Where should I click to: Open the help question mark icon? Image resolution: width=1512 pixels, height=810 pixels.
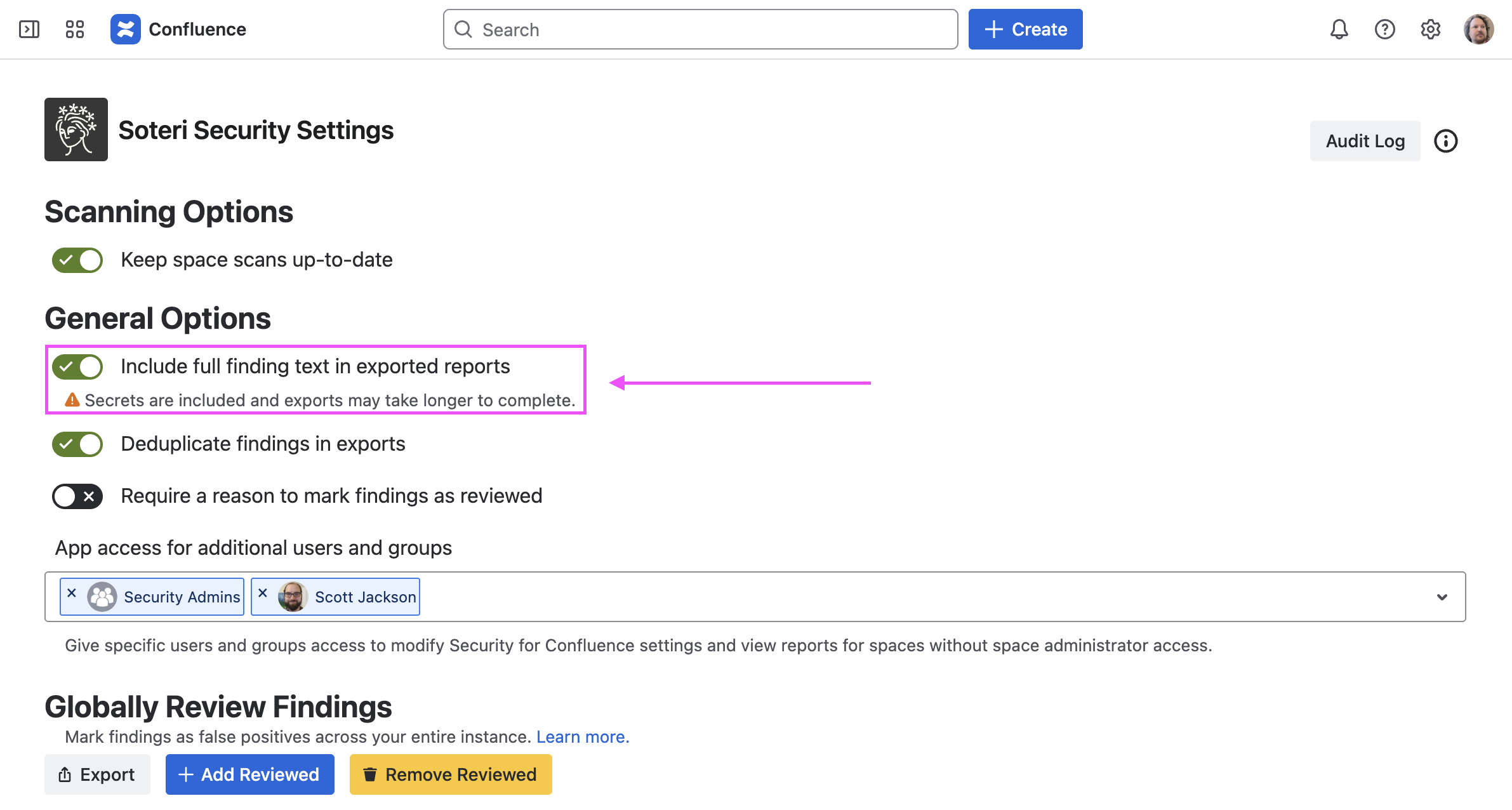pyautogui.click(x=1384, y=29)
